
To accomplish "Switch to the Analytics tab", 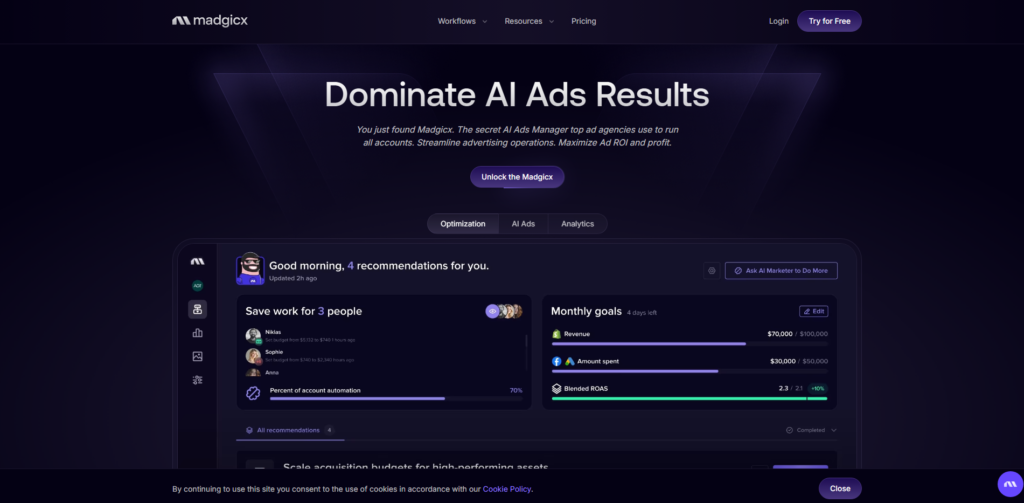I will pyautogui.click(x=577, y=223).
